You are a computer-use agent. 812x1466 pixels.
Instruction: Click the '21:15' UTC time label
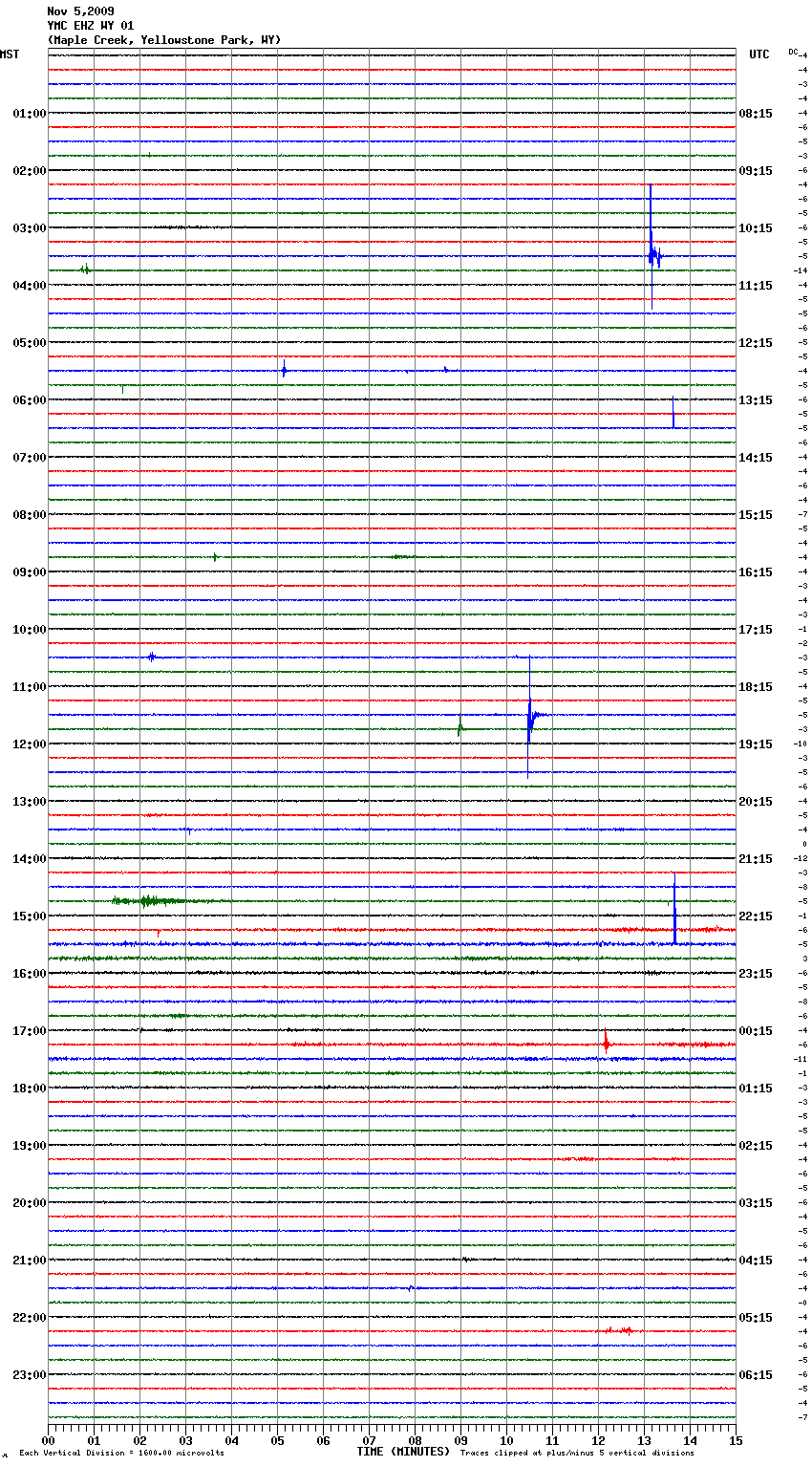click(756, 859)
